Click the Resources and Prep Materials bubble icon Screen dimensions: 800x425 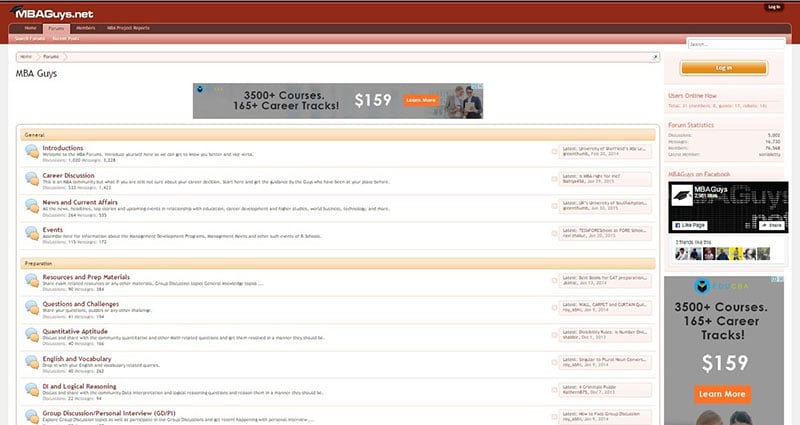coord(32,281)
